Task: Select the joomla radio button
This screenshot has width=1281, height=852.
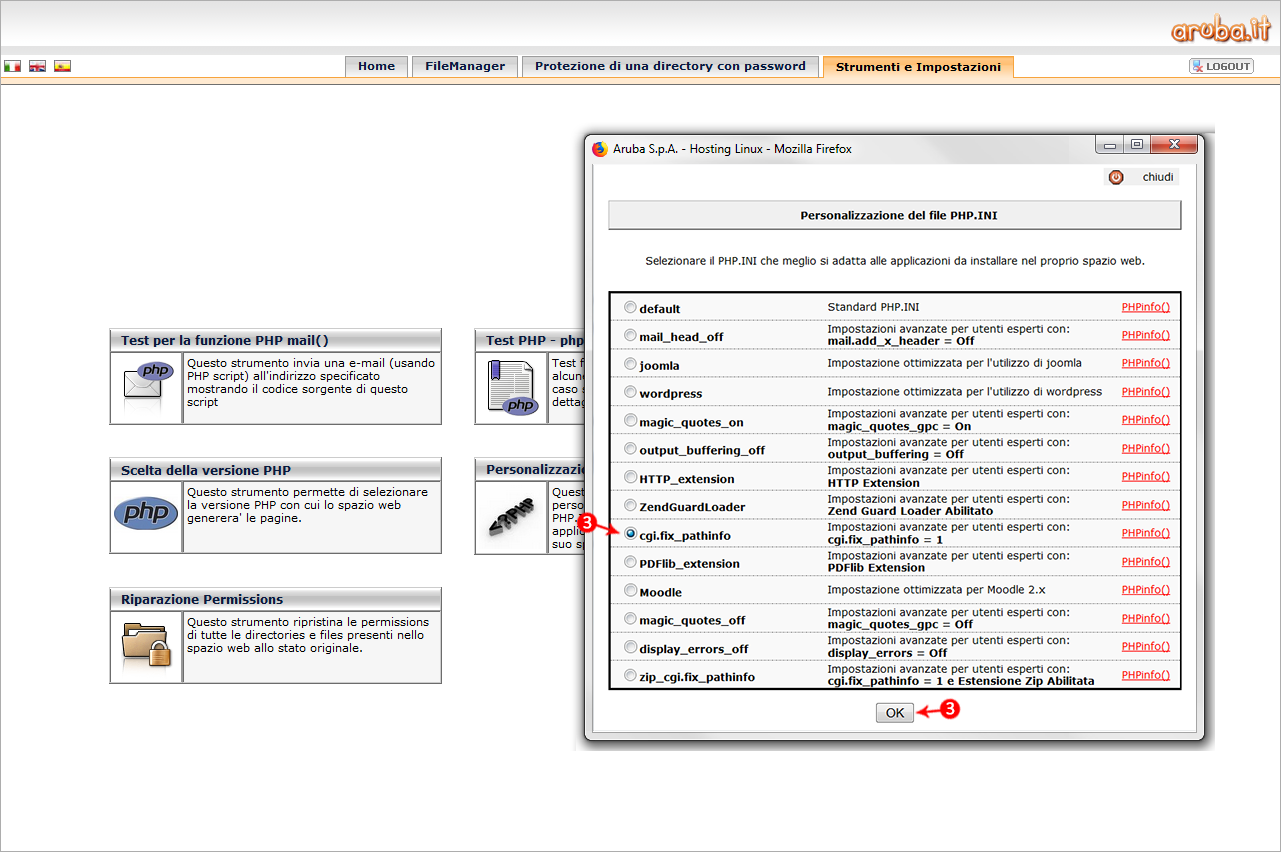Action: click(630, 364)
